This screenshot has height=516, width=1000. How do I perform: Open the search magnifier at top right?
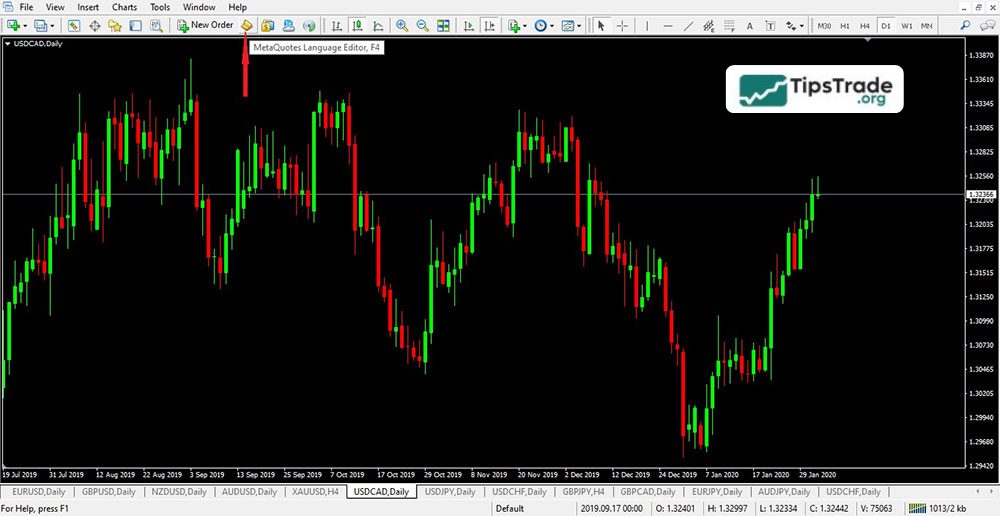[x=966, y=25]
